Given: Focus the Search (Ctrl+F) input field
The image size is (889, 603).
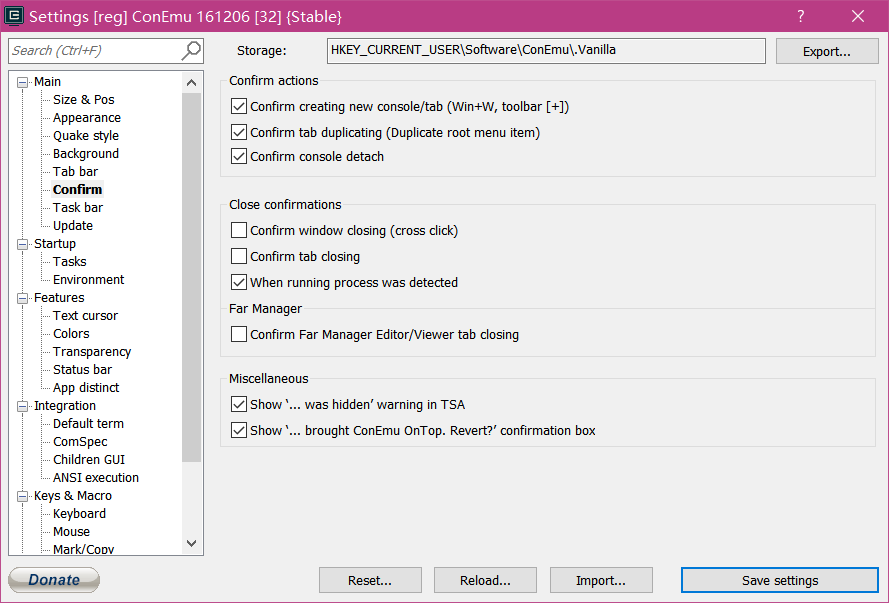Looking at the screenshot, I should point(92,51).
